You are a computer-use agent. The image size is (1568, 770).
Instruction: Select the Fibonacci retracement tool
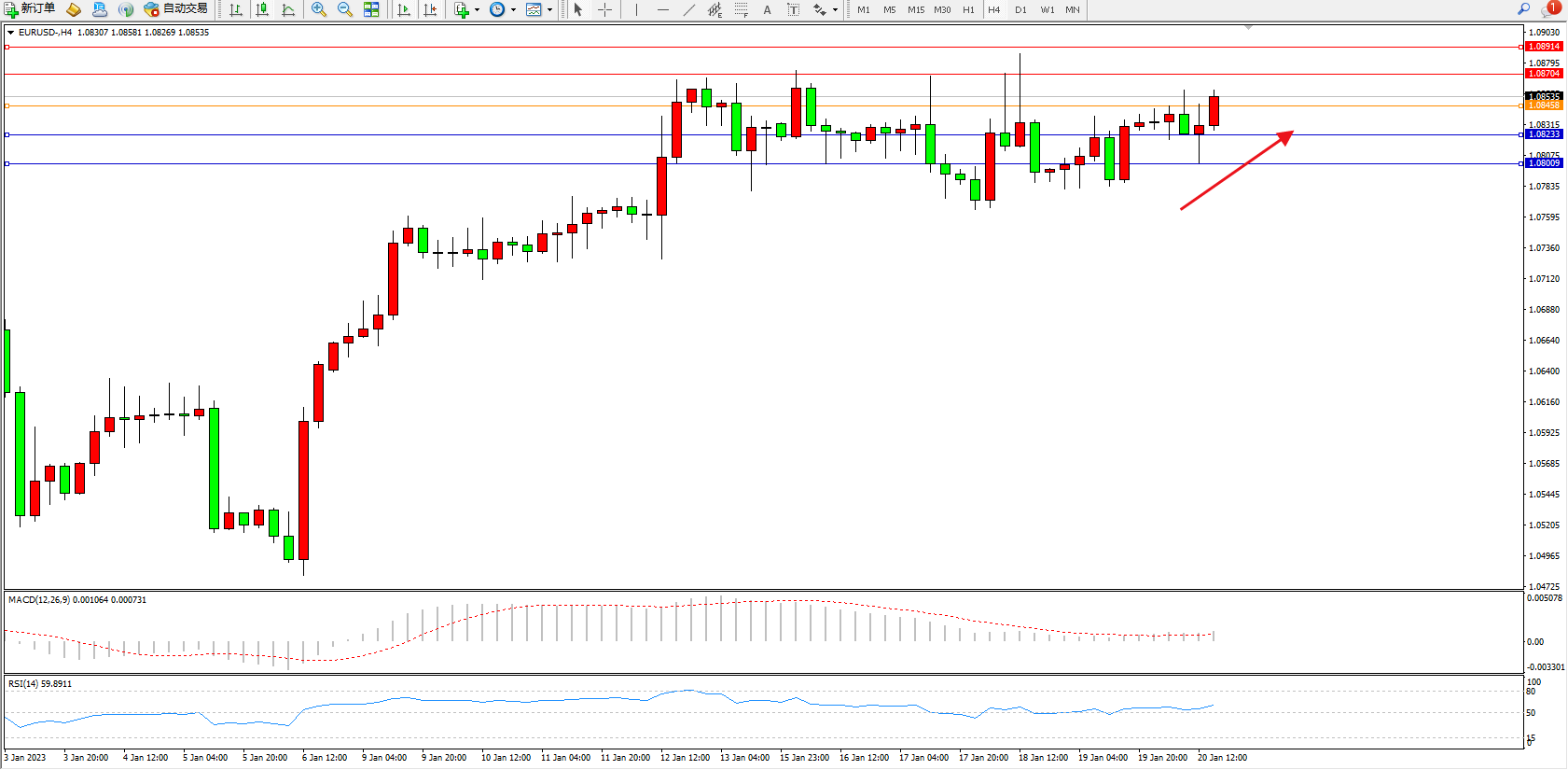pyautogui.click(x=741, y=9)
